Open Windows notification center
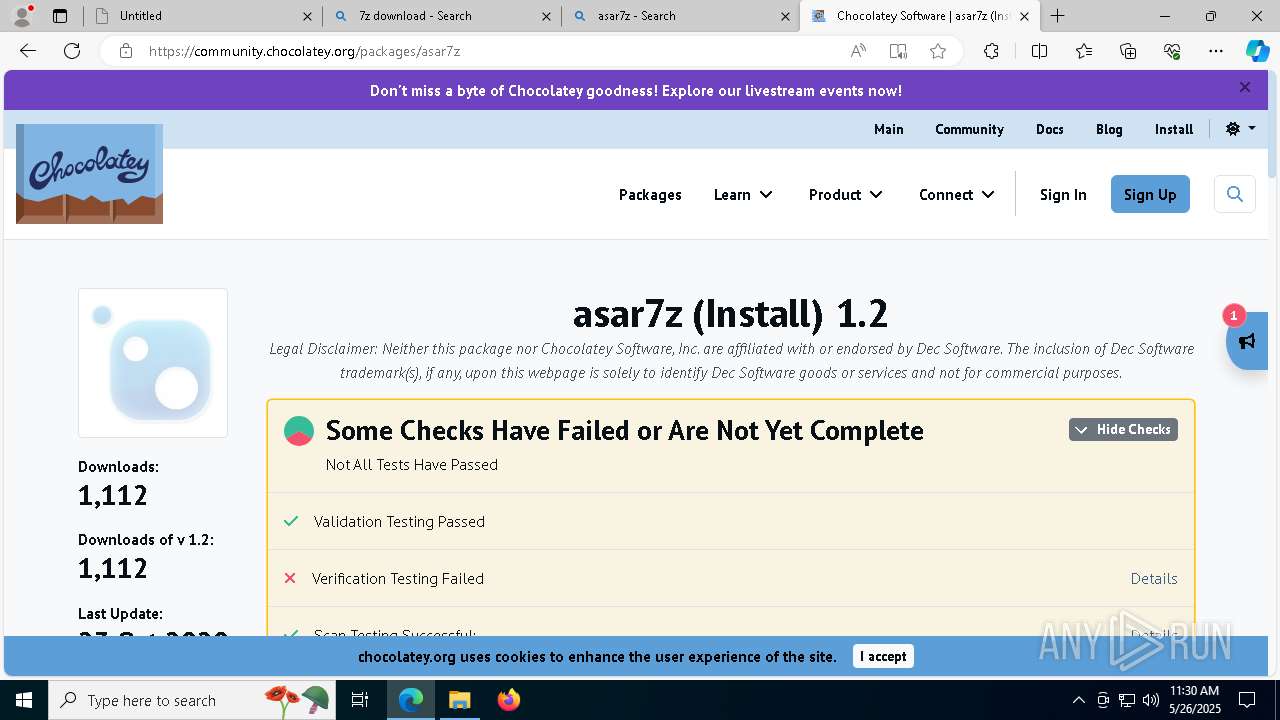Viewport: 1280px width, 720px height. click(1247, 700)
